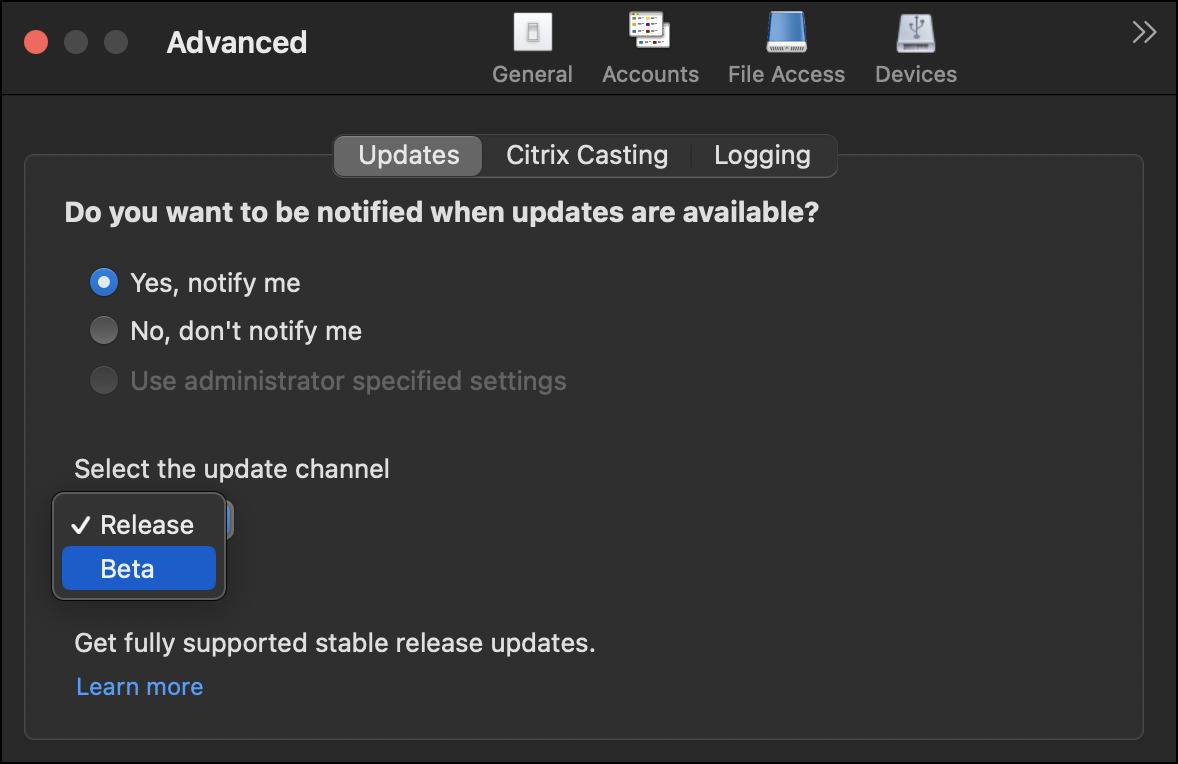Screen dimensions: 1178x764
Task: Open the File Access preferences pane
Action: 786,49
